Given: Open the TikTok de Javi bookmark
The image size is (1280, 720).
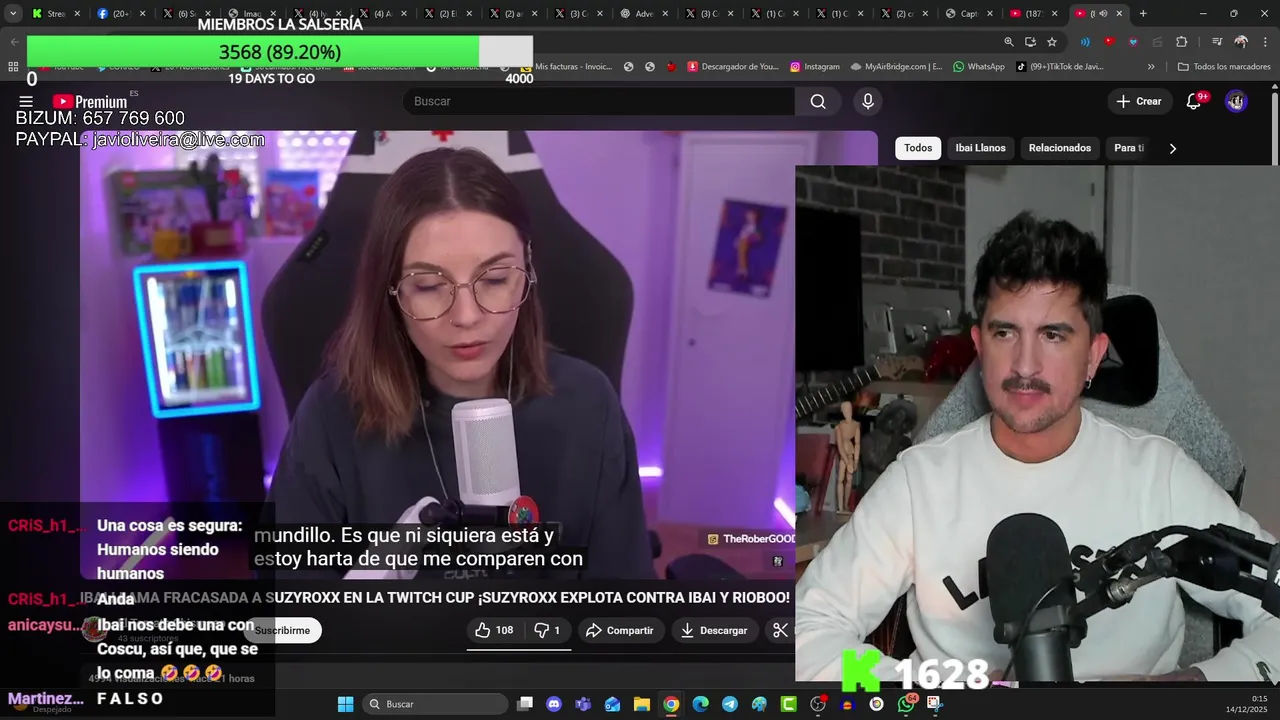Looking at the screenshot, I should pos(1060,67).
